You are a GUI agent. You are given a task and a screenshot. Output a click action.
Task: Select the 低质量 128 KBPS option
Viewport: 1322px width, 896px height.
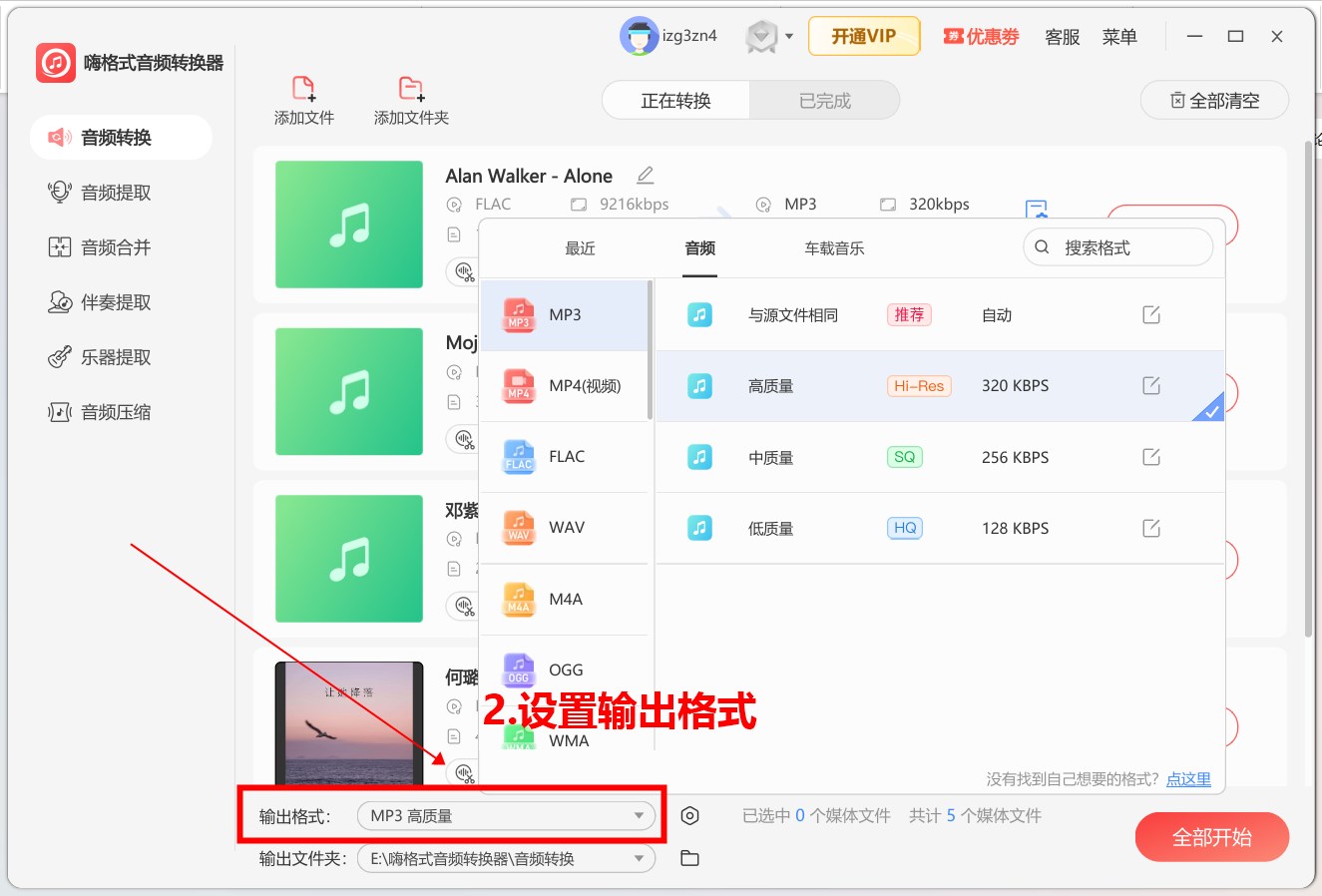[x=940, y=528]
